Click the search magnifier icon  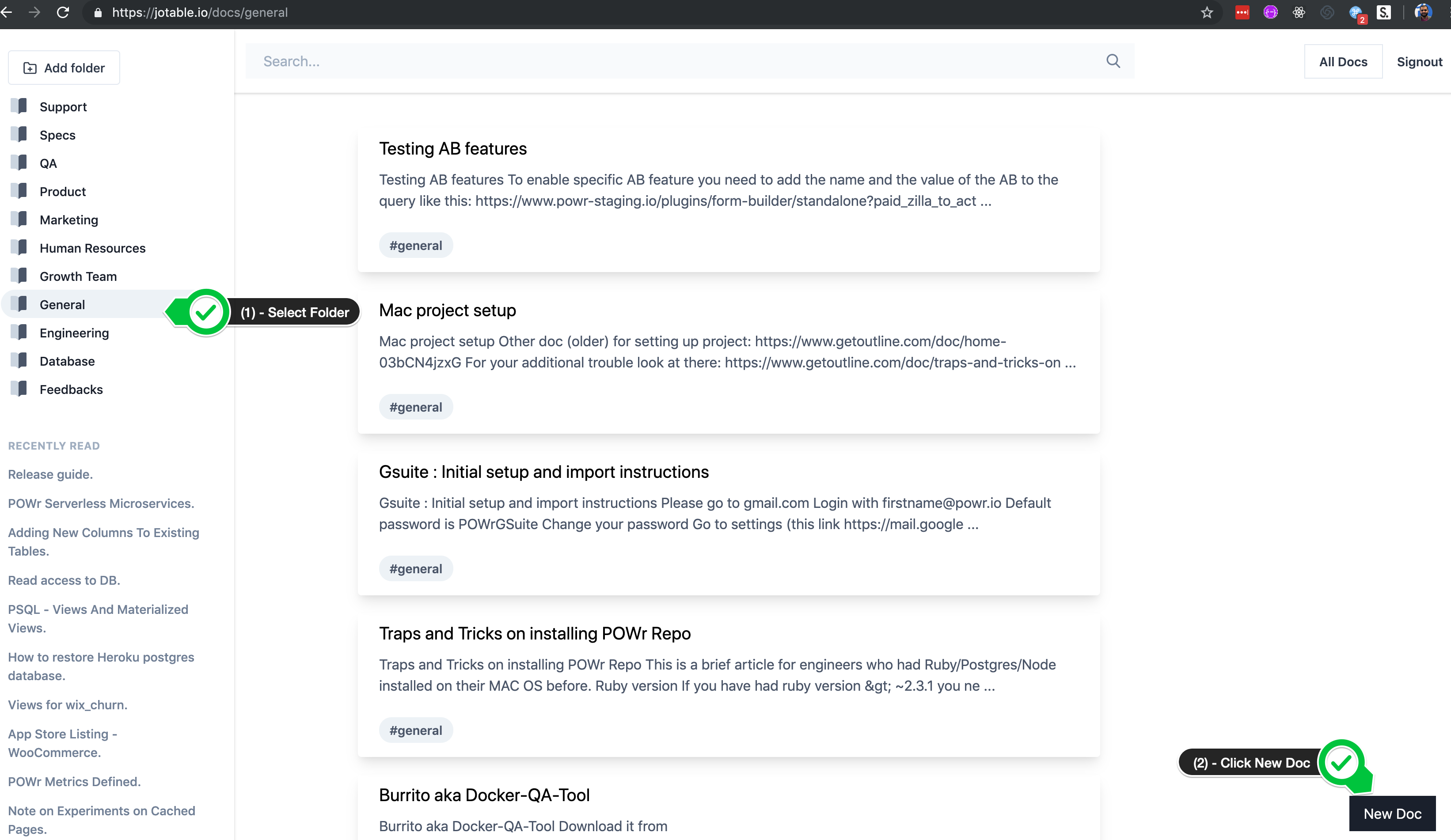click(x=1113, y=61)
